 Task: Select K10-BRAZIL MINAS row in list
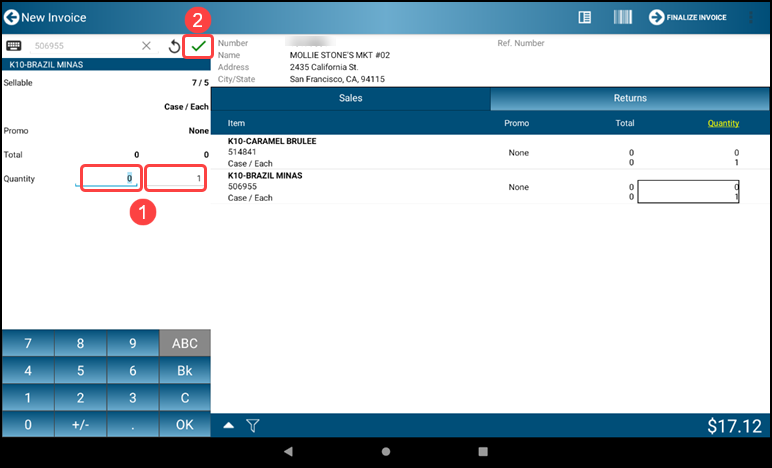(x=490, y=187)
